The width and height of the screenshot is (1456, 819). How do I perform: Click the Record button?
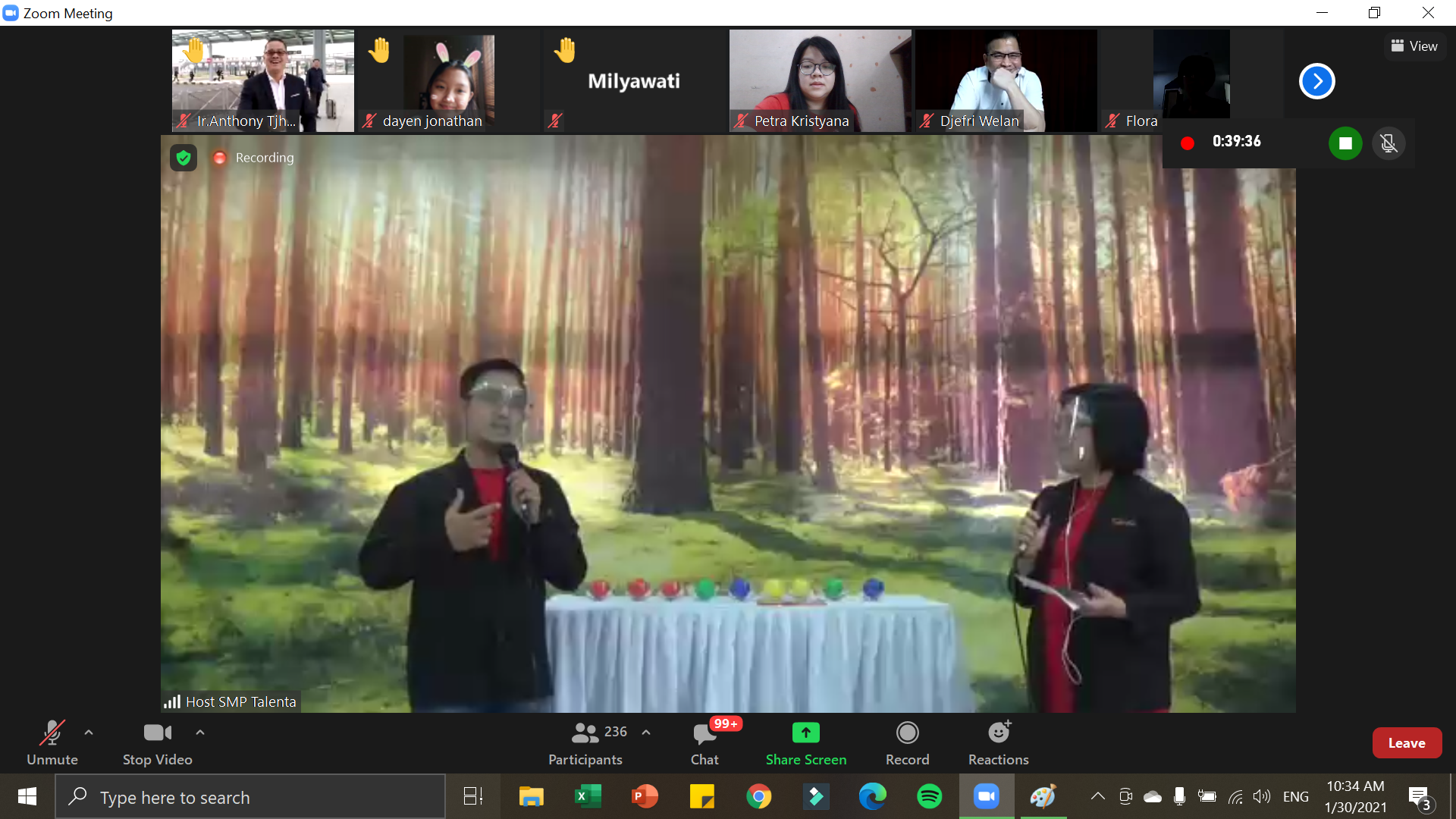(907, 743)
